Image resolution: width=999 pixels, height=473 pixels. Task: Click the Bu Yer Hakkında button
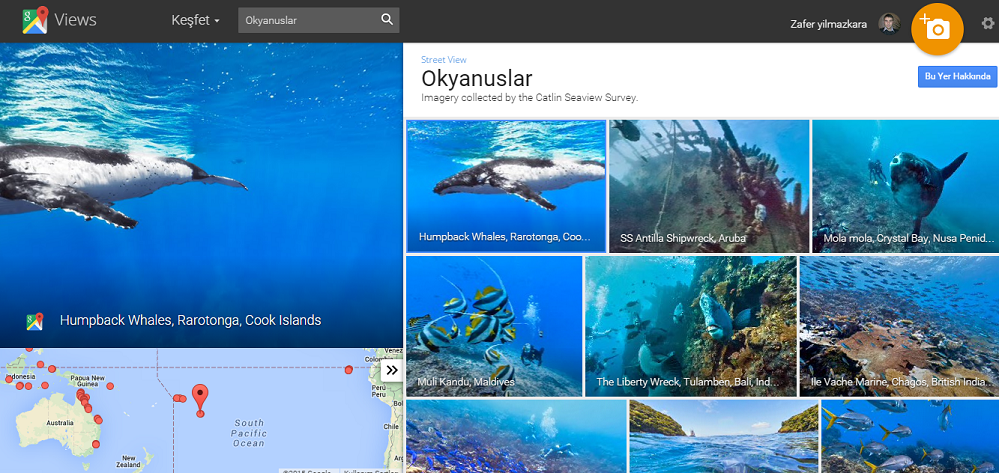click(957, 77)
